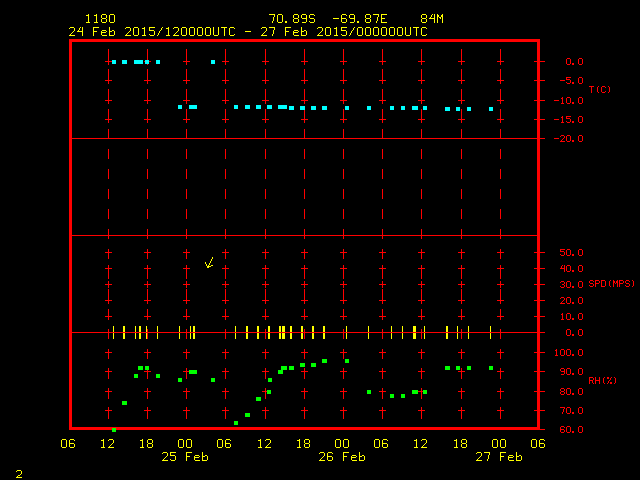Click the start time 24 Feb 2015/120000UTC
Screen dimensions: 640x480
click(151, 32)
